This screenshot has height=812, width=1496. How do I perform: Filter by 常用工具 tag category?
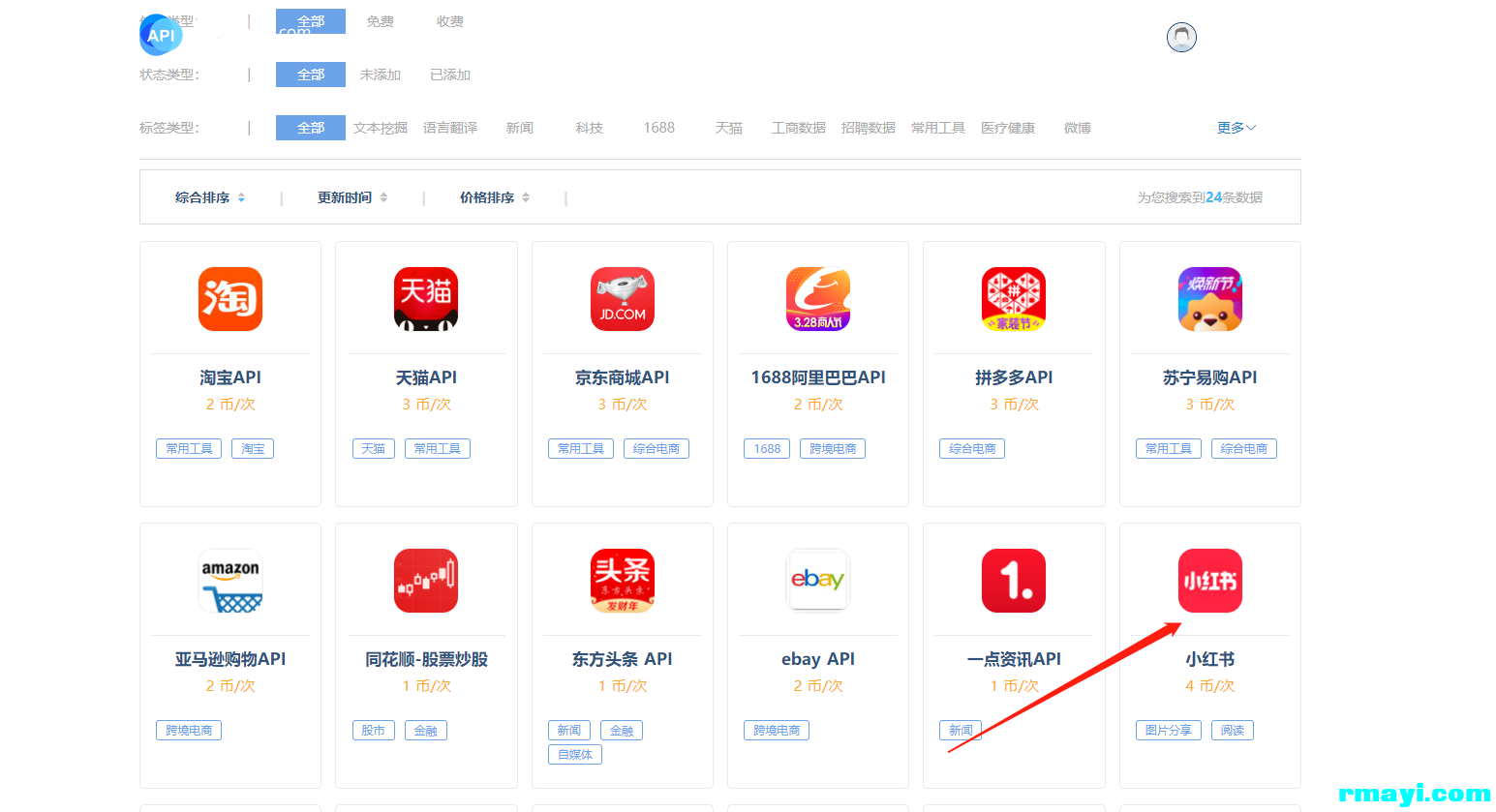[x=938, y=128]
